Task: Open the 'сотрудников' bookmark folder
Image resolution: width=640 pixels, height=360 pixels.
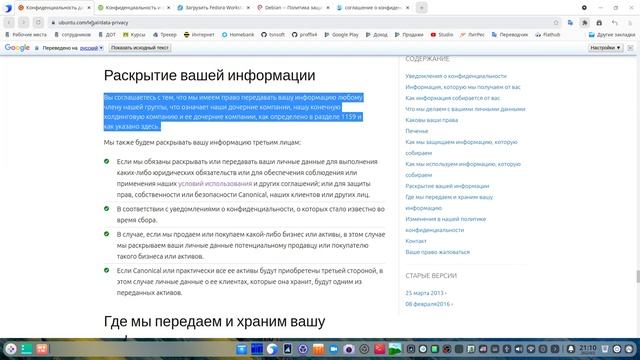Action: [72, 35]
